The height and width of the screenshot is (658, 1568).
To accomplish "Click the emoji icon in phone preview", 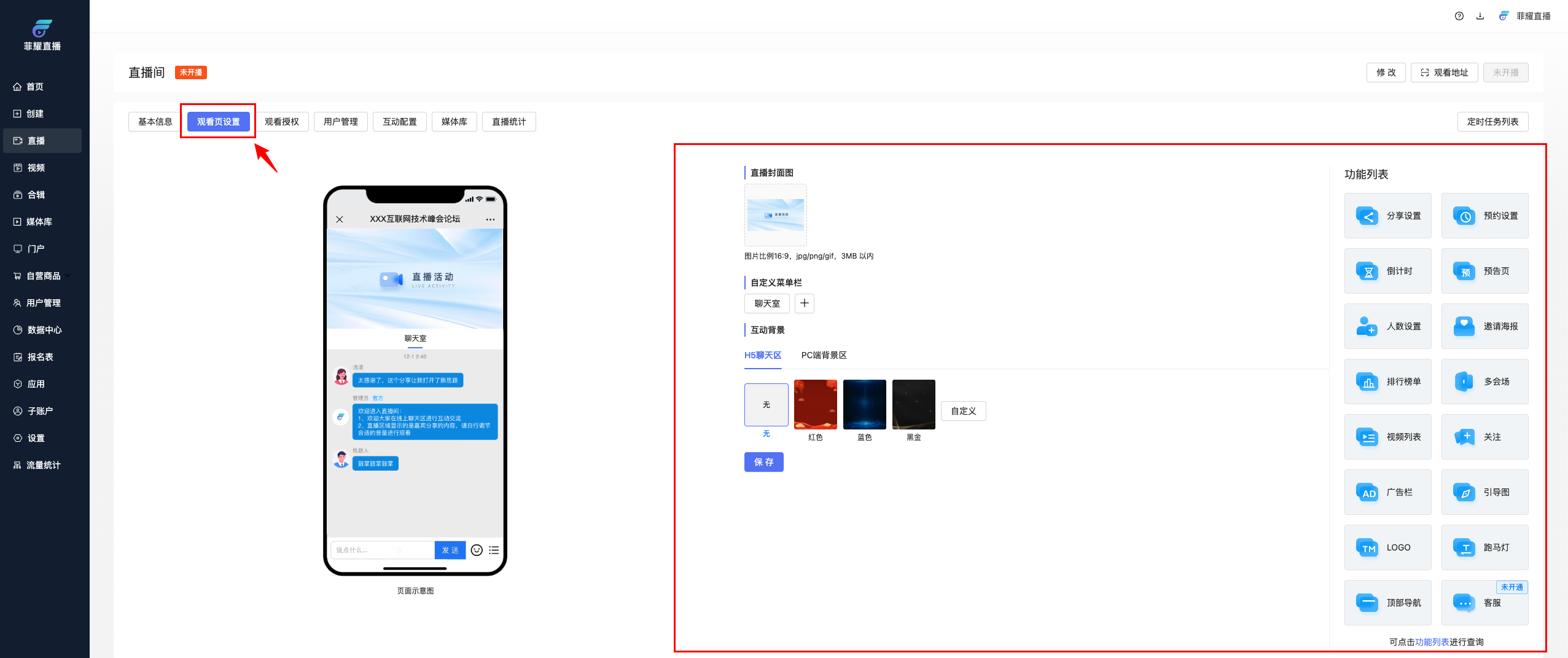I will 477,550.
